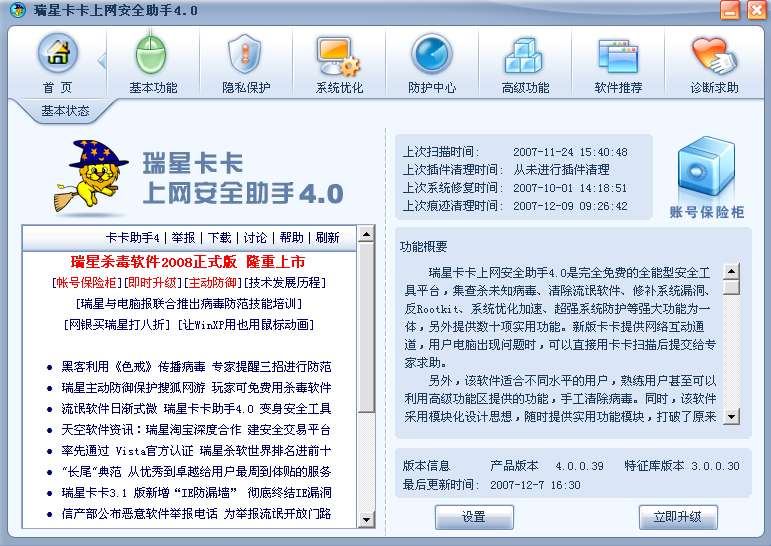This screenshot has width=771, height=546.
Task: Click the 上次痕迹清理时间 value 2007-12-09 09:26:42
Action: (570, 206)
